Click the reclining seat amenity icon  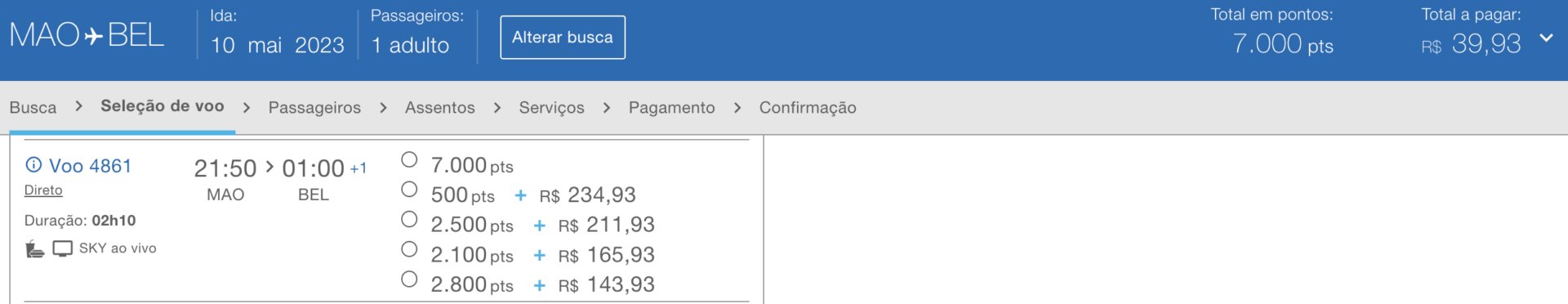coord(34,248)
